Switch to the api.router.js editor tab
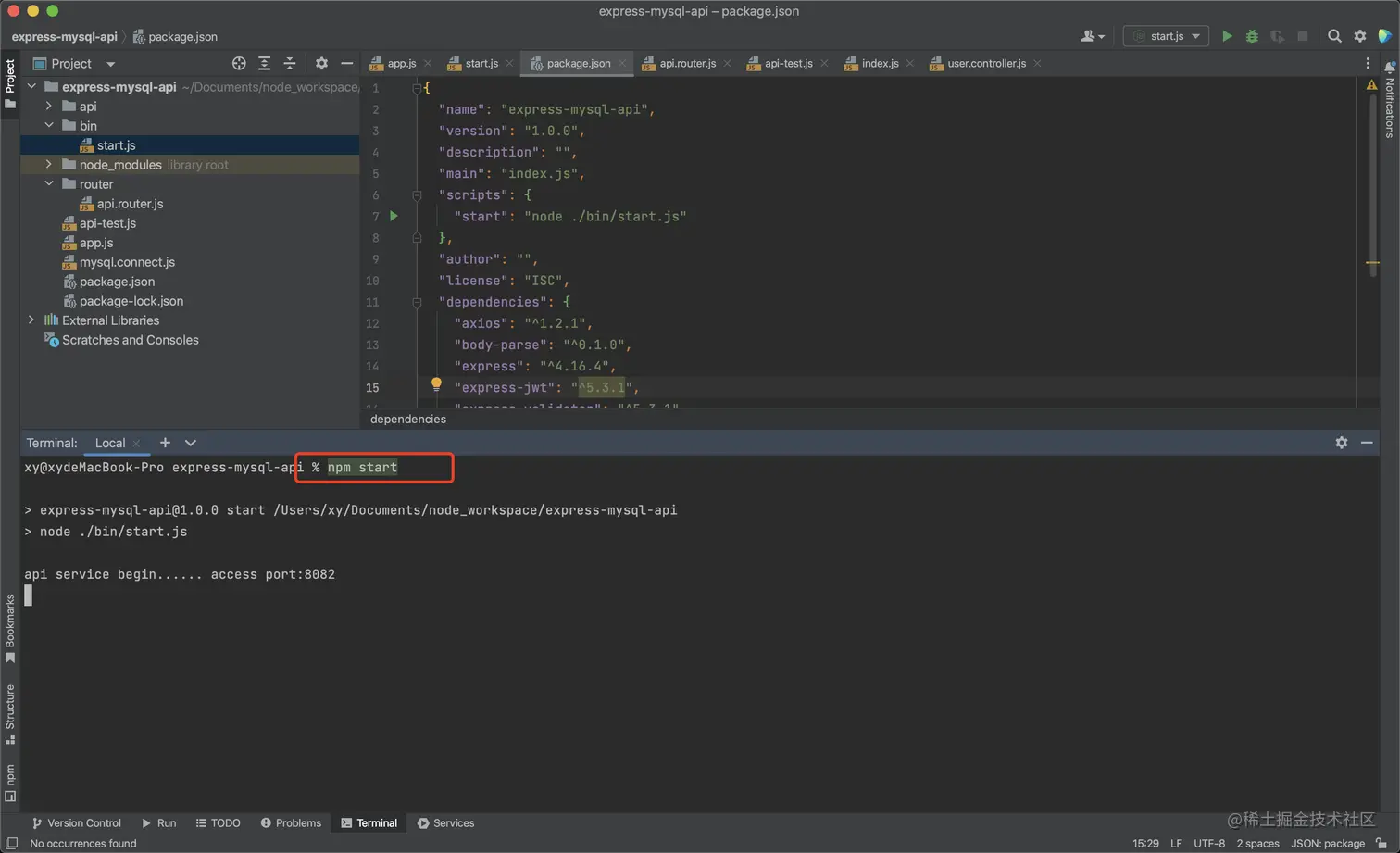The image size is (1400, 853). pos(687,64)
